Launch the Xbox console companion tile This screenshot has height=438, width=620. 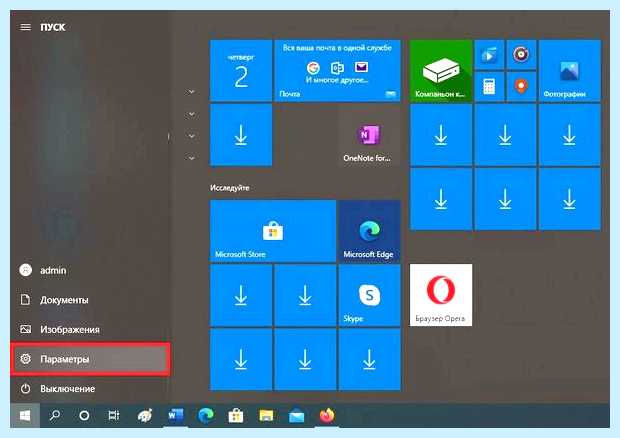click(441, 71)
